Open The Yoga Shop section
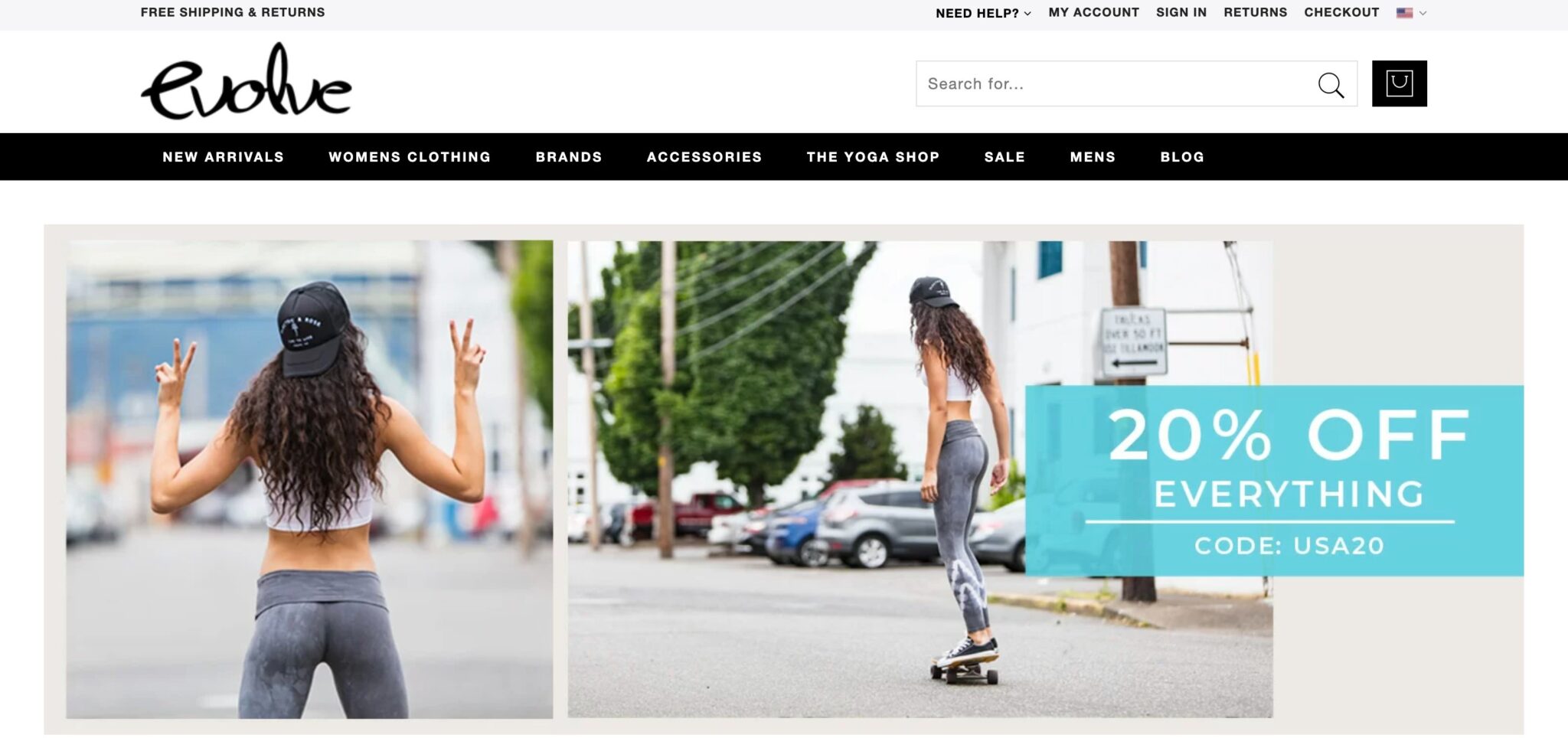Image resolution: width=1568 pixels, height=738 pixels. (x=873, y=157)
